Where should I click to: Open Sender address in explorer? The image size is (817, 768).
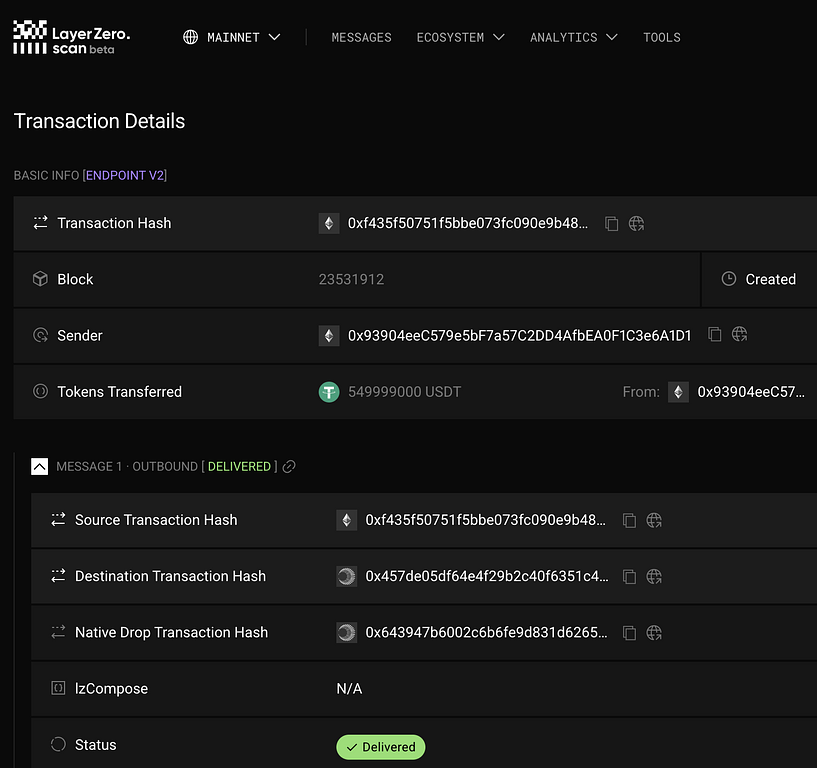[x=740, y=336]
